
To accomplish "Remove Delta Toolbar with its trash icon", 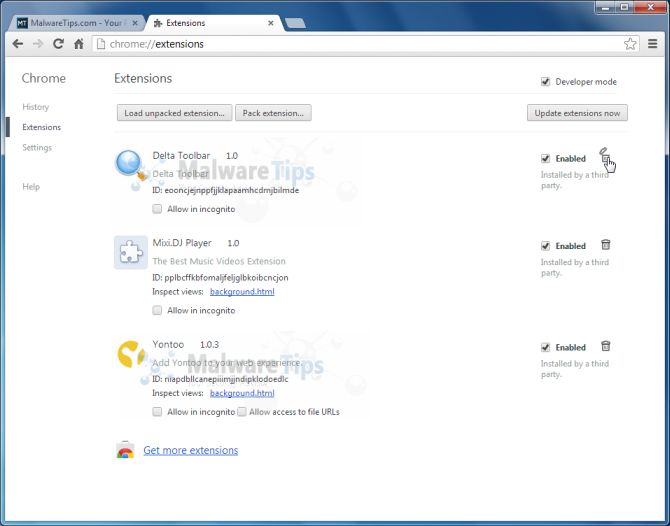I will (605, 156).
